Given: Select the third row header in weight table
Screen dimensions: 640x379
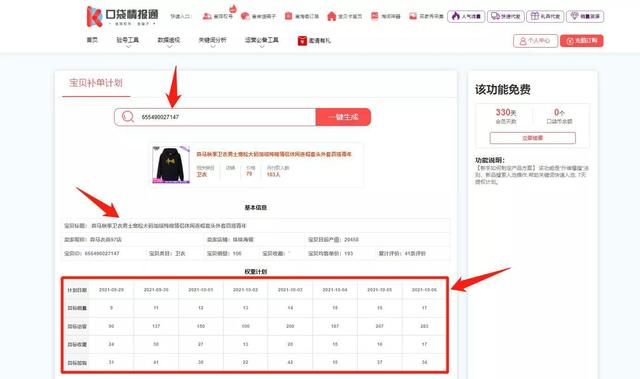Looking at the screenshot, I should pyautogui.click(x=77, y=326).
